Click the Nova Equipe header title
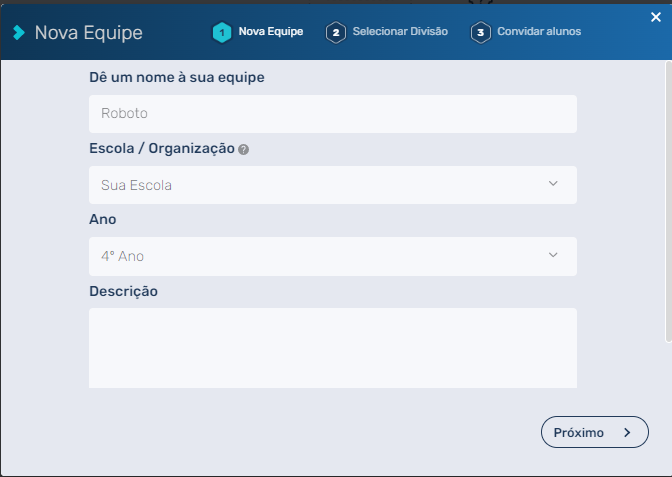Viewport: 672px width, 477px height. [88, 33]
